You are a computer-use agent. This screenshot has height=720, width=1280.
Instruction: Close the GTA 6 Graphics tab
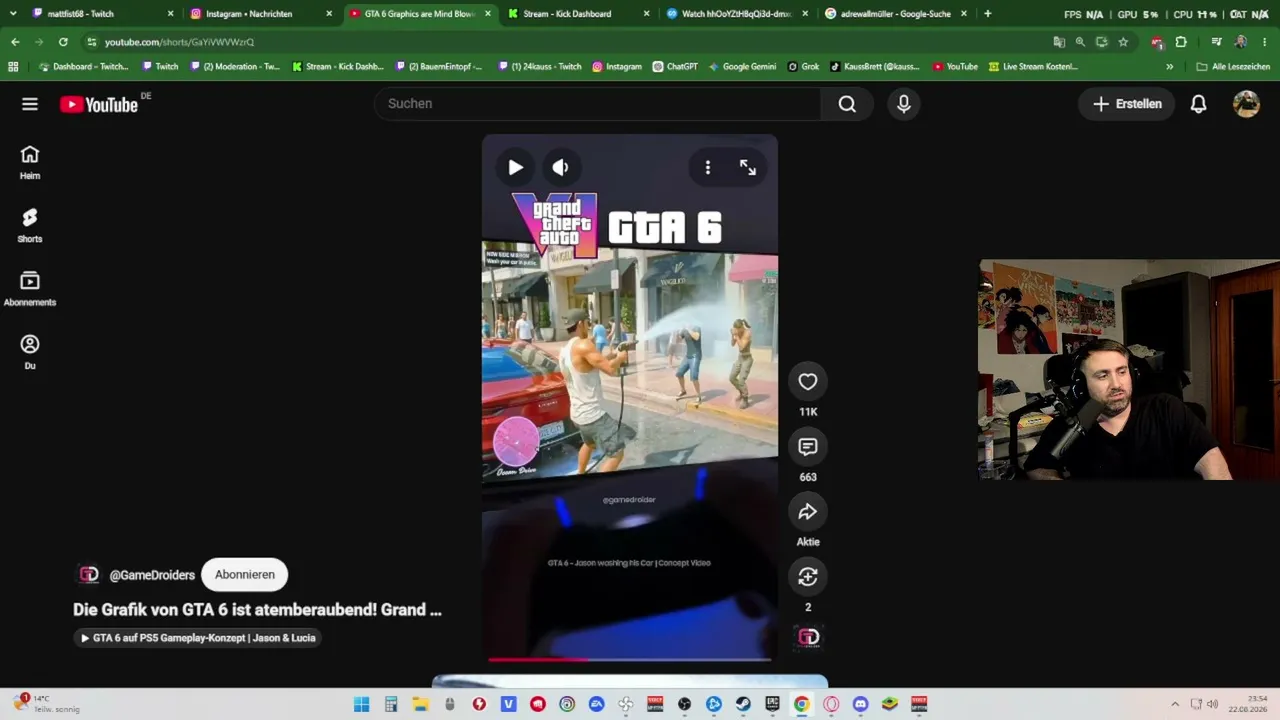[x=488, y=14]
